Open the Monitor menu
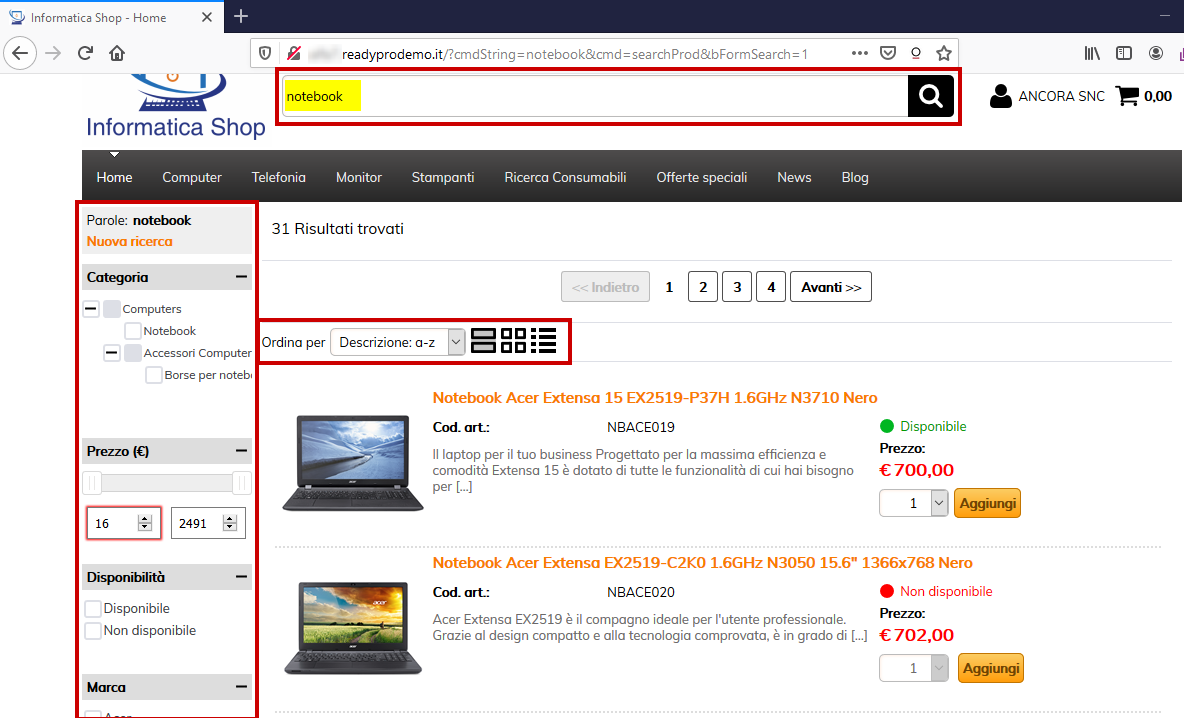This screenshot has height=718, width=1184. [x=359, y=177]
